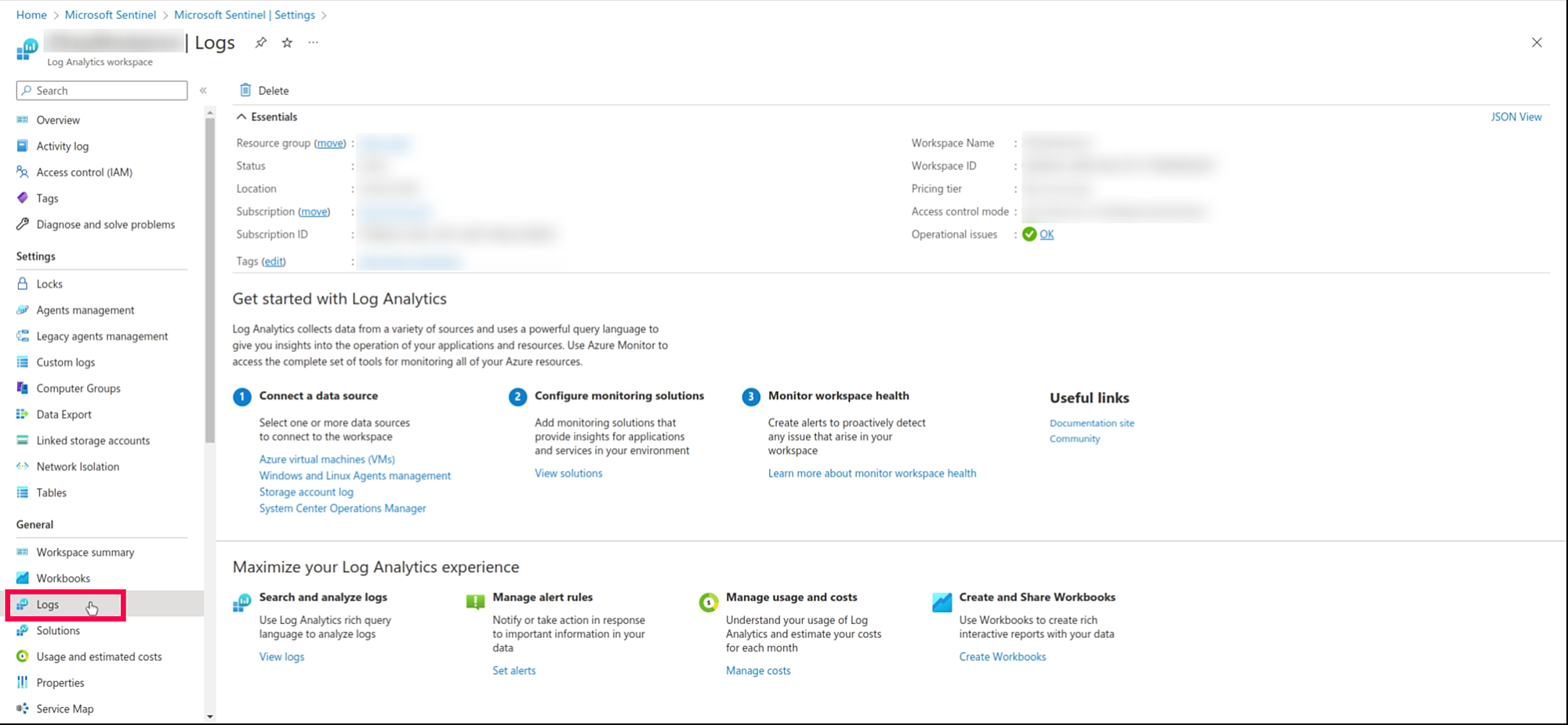Click the Azure virtual machines (VMs) link
This screenshot has height=725, width=1568.
pyautogui.click(x=327, y=459)
